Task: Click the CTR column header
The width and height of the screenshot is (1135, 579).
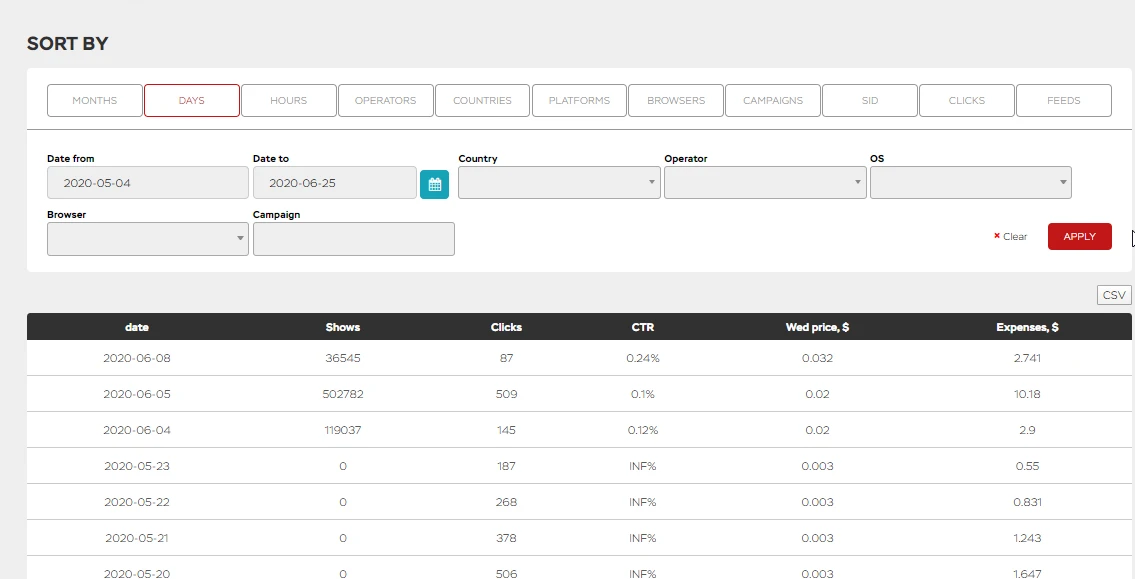Action: coord(643,327)
